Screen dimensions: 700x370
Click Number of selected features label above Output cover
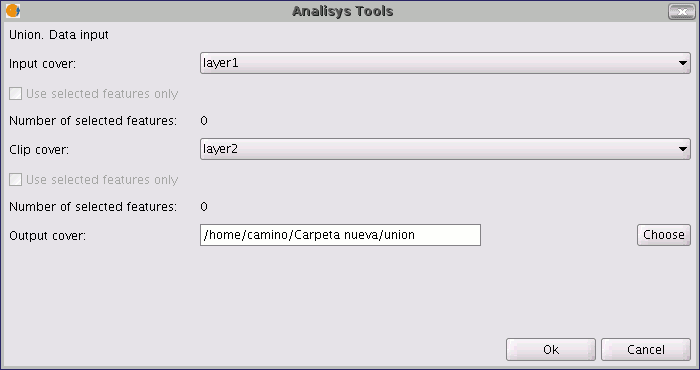point(93,207)
